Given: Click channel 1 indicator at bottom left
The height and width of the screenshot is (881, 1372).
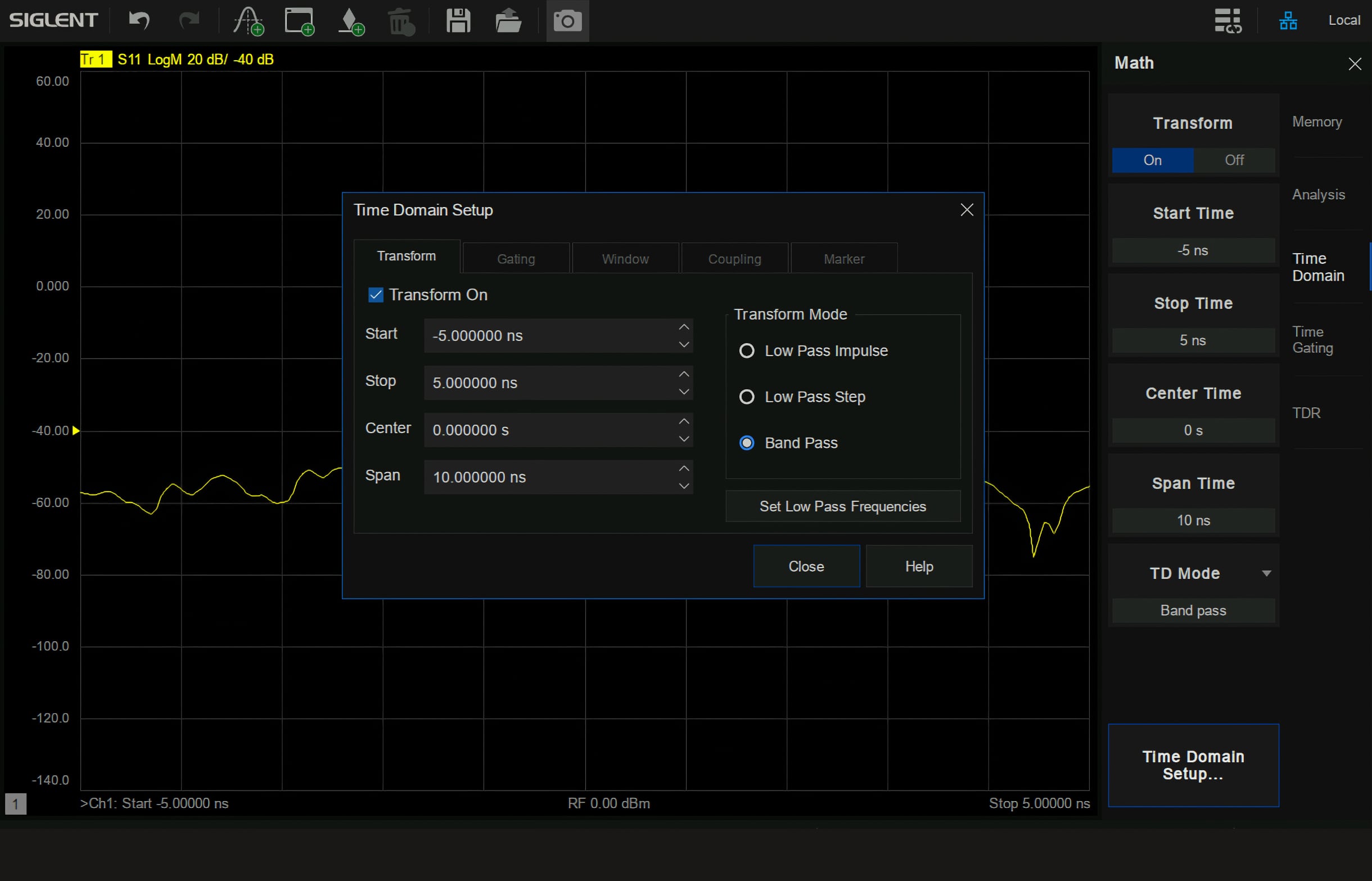Looking at the screenshot, I should coord(15,804).
